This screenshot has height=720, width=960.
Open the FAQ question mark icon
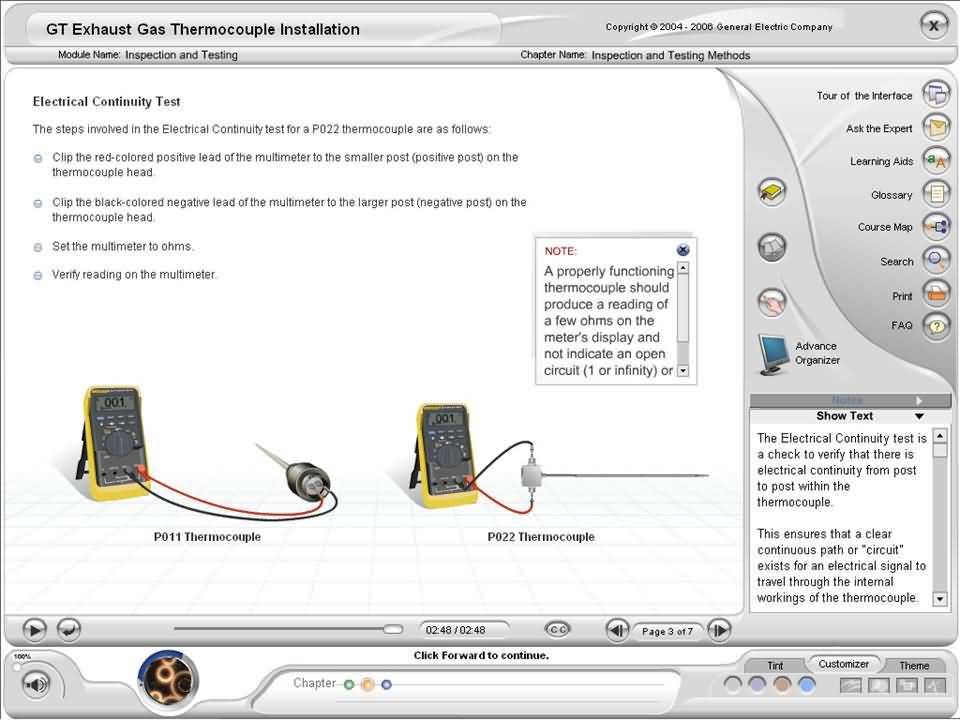pyautogui.click(x=936, y=325)
